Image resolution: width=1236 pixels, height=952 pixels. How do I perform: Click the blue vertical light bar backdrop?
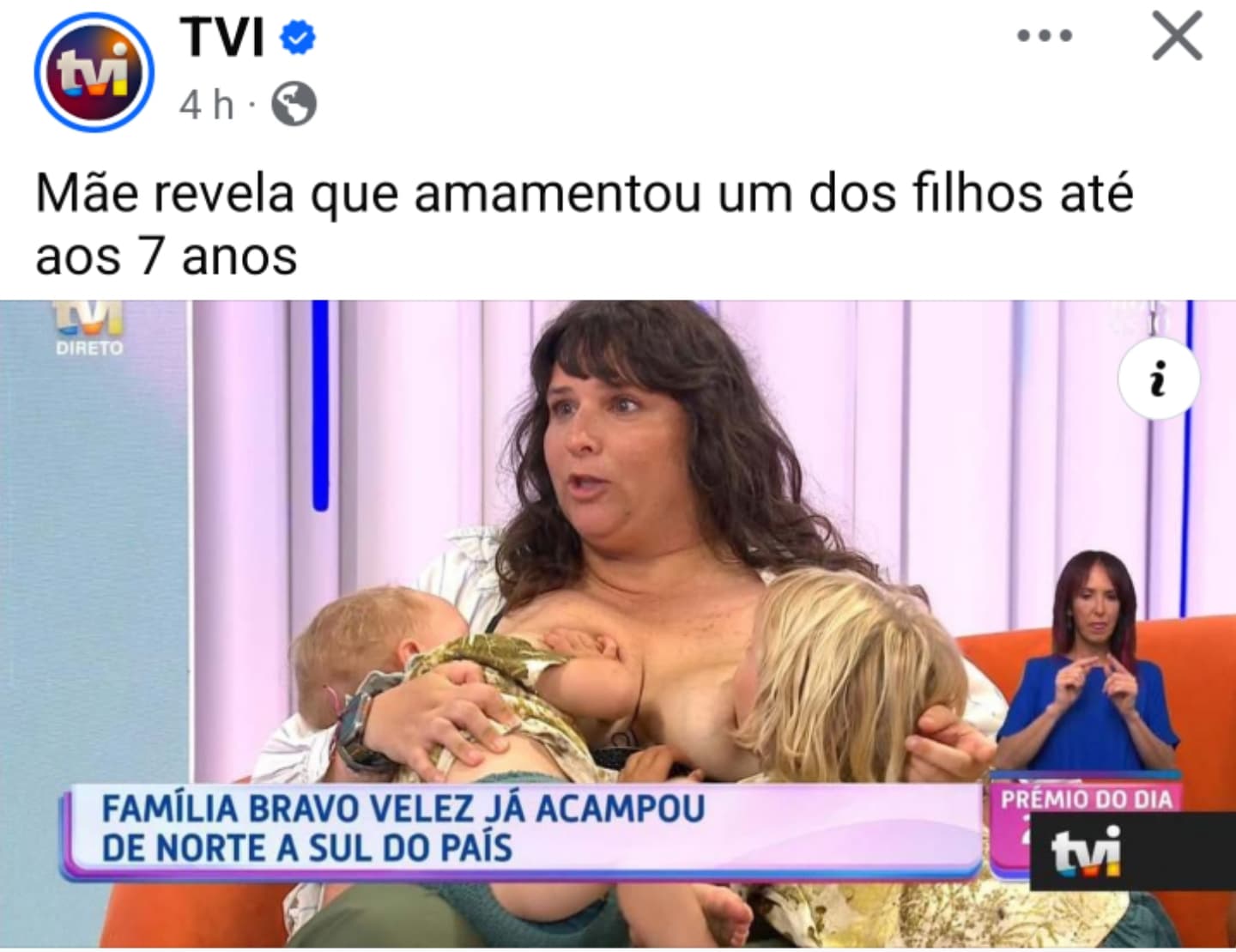pos(320,405)
